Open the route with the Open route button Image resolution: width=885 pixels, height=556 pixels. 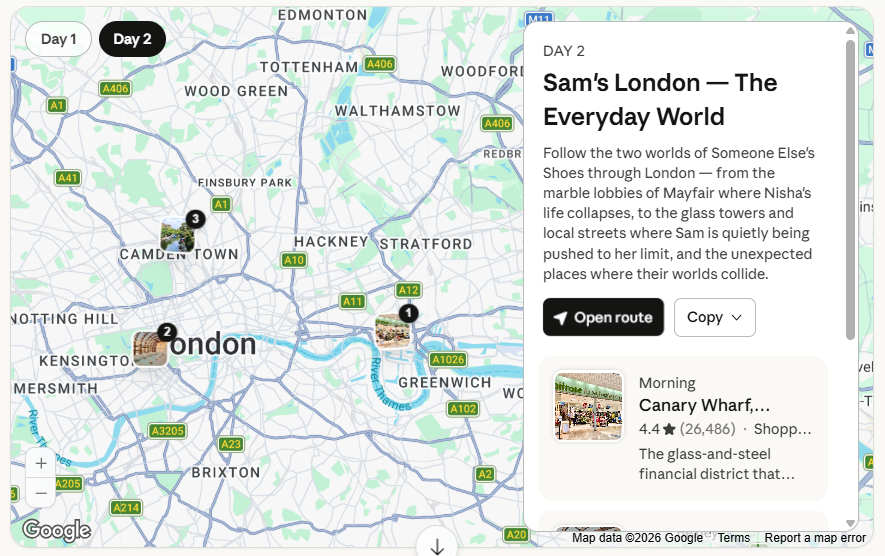[x=603, y=317]
